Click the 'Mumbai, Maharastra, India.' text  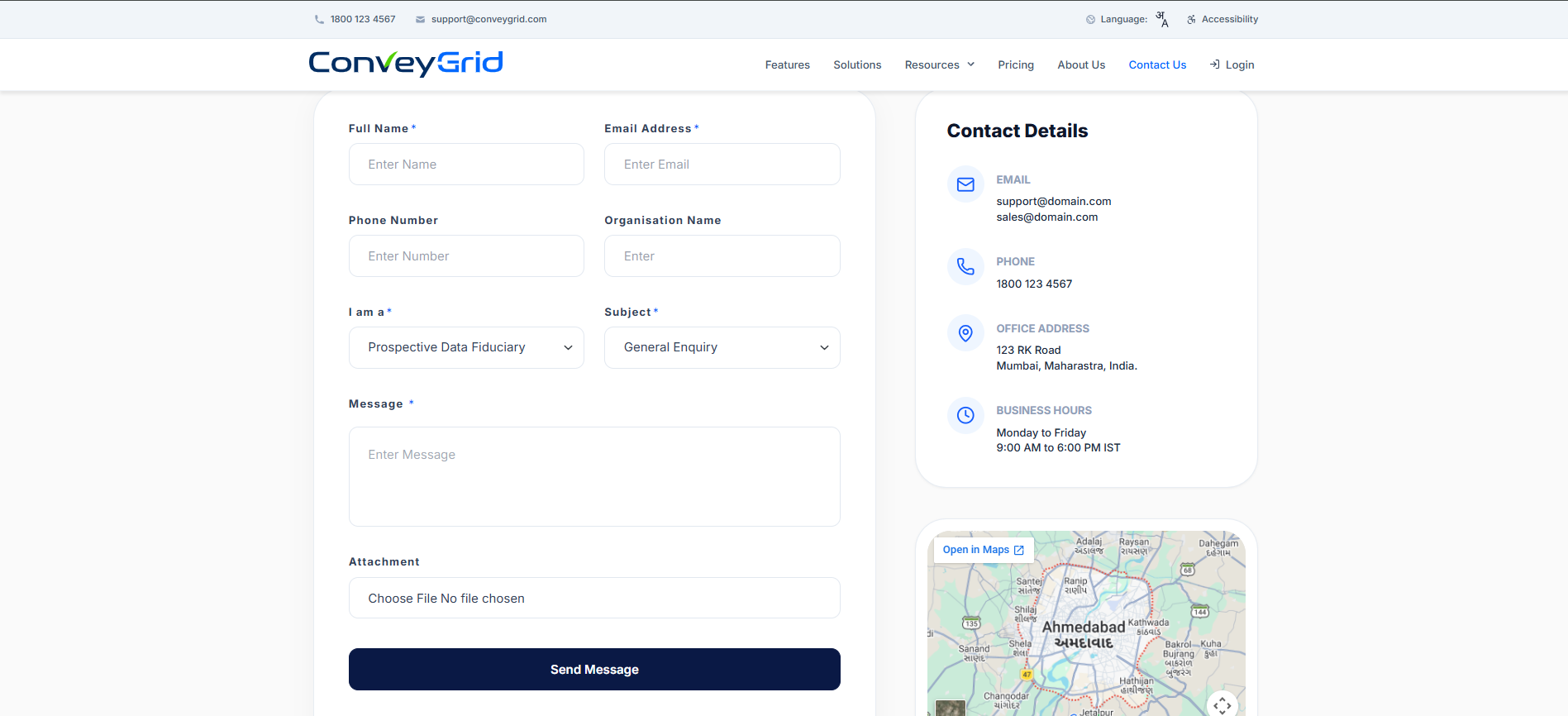[x=1067, y=366]
